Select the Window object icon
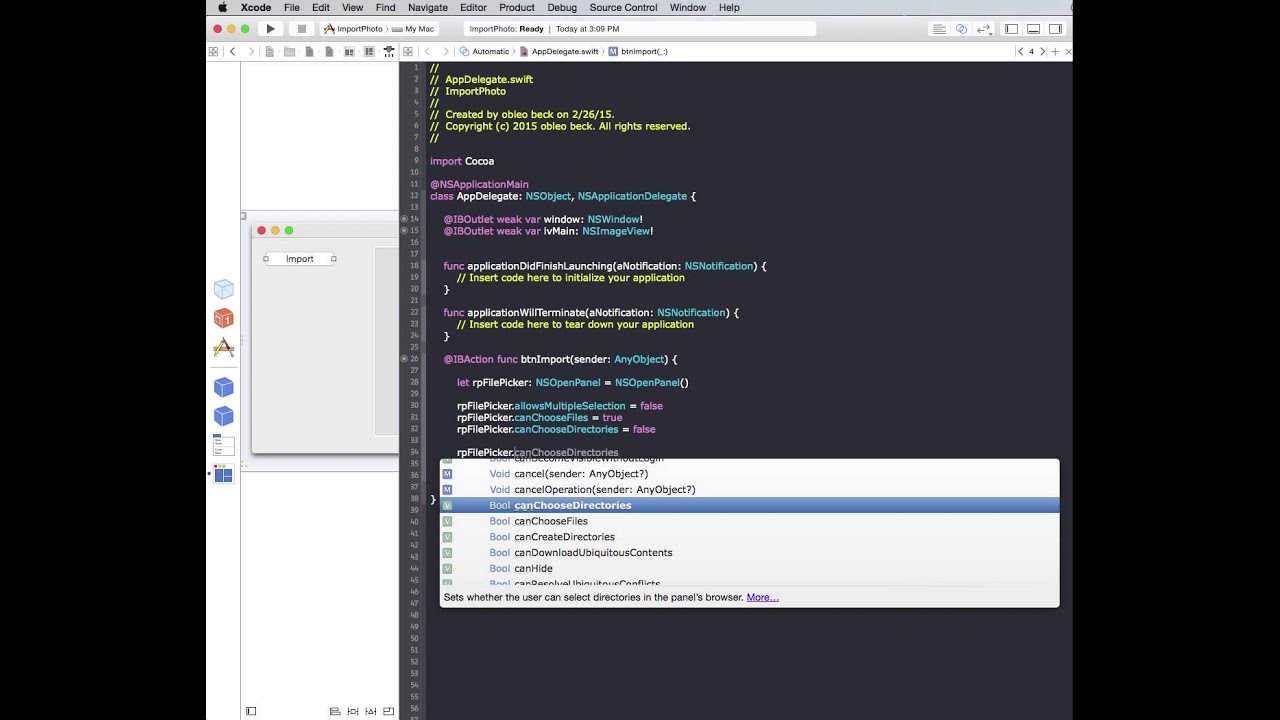The height and width of the screenshot is (720, 1280). coord(224,474)
